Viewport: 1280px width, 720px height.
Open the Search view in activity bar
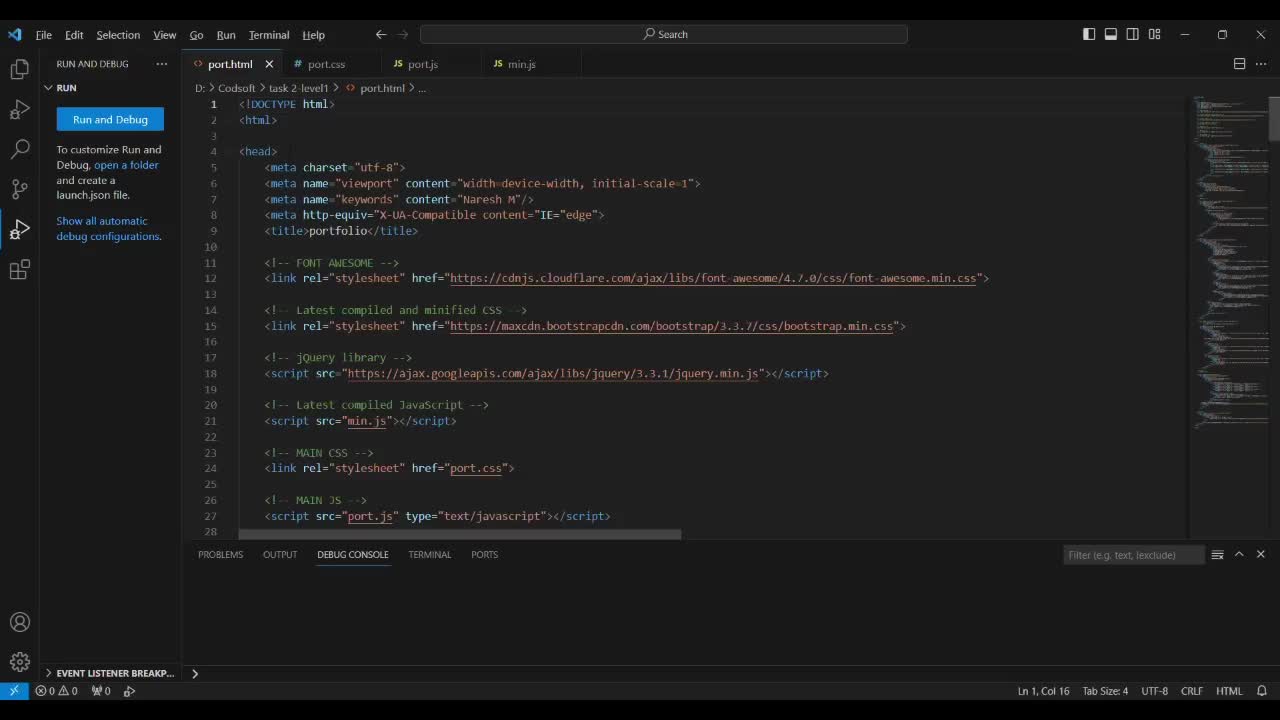pos(19,150)
